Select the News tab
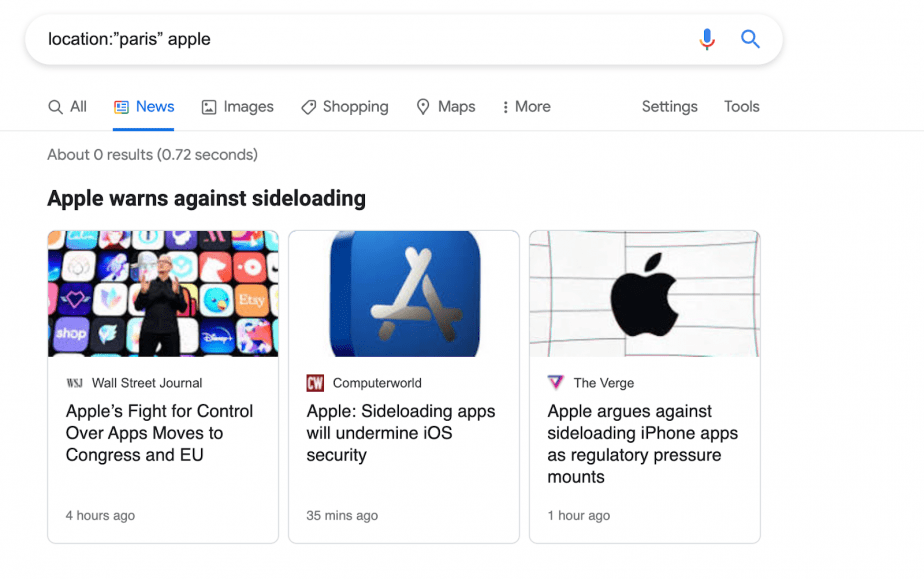Viewport: 924px width, 579px height. tap(144, 107)
